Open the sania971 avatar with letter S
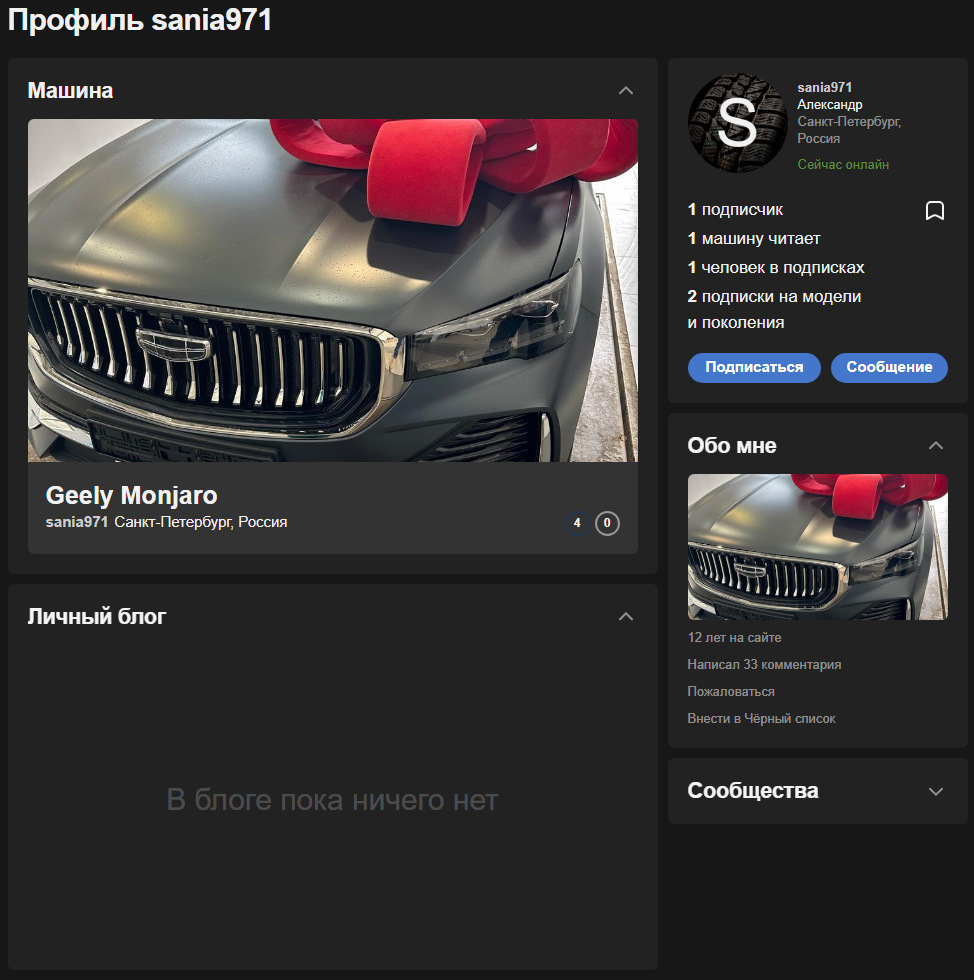This screenshot has width=974, height=980. click(737, 122)
